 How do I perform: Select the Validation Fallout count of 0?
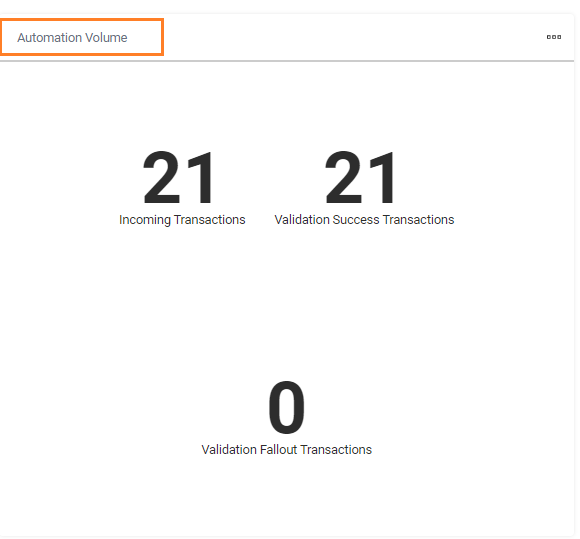point(287,407)
